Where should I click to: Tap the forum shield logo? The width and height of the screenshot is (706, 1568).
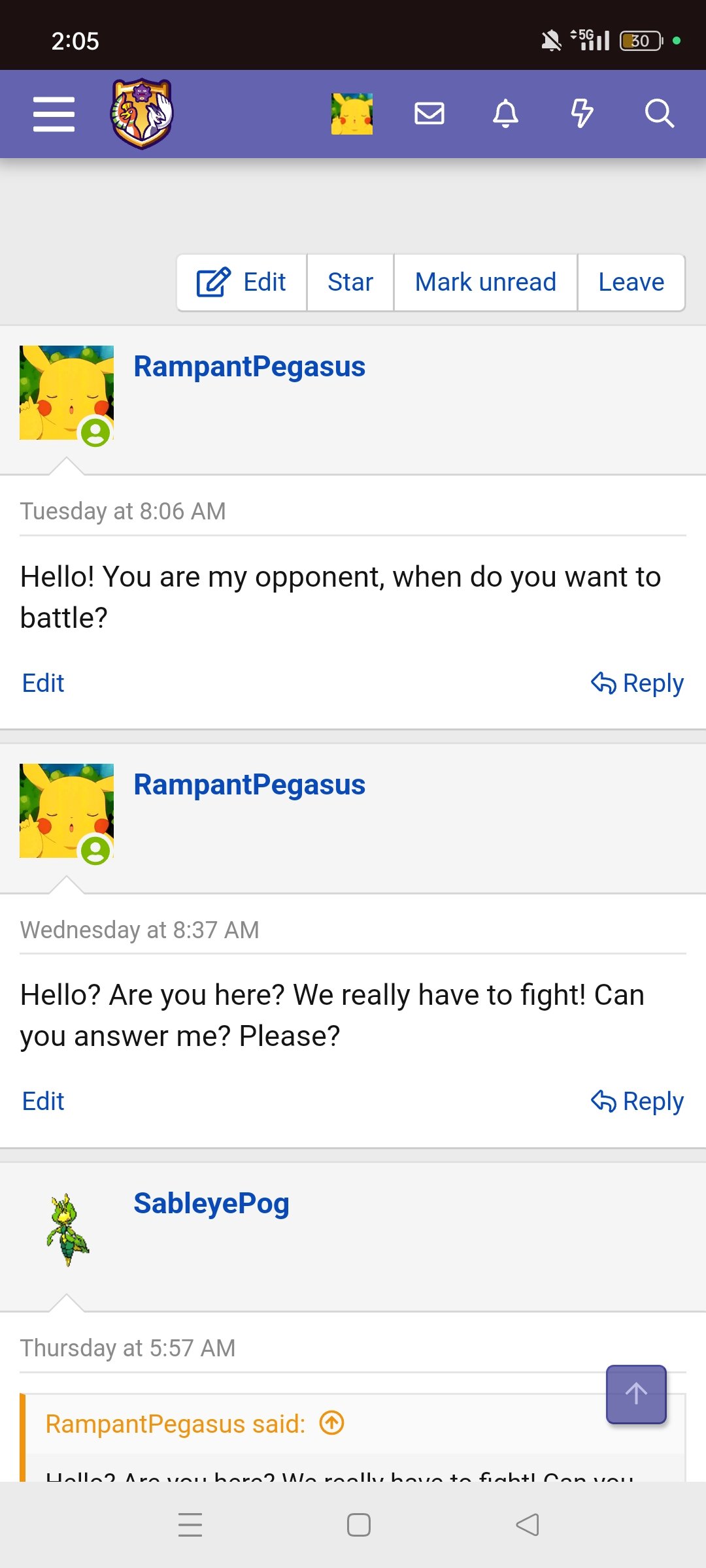[141, 114]
